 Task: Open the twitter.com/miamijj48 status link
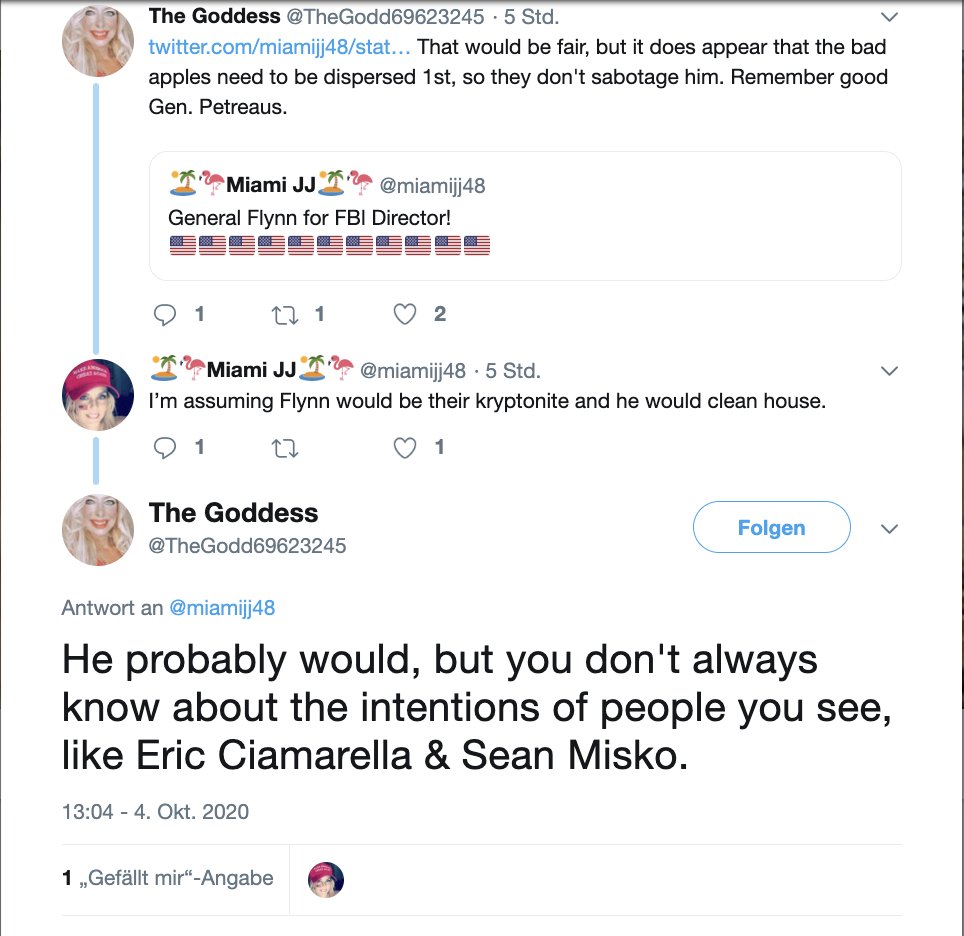tap(279, 47)
